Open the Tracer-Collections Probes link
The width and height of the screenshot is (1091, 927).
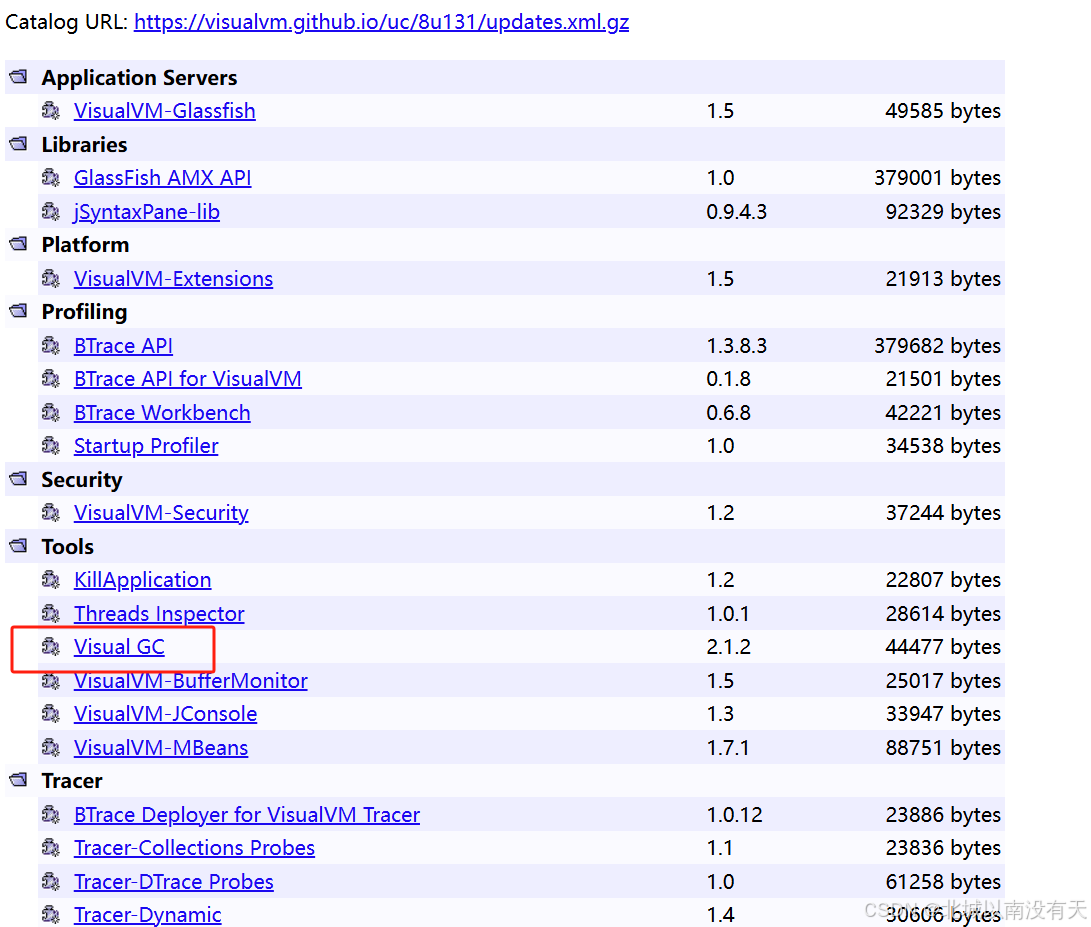pyautogui.click(x=194, y=848)
